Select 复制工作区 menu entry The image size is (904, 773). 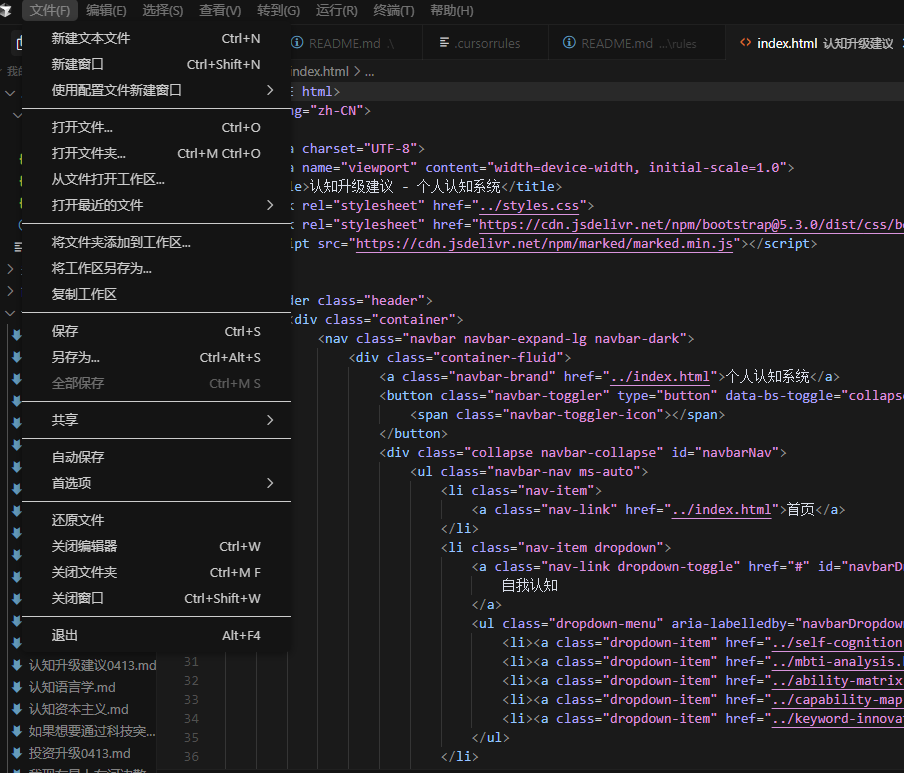click(x=156, y=293)
